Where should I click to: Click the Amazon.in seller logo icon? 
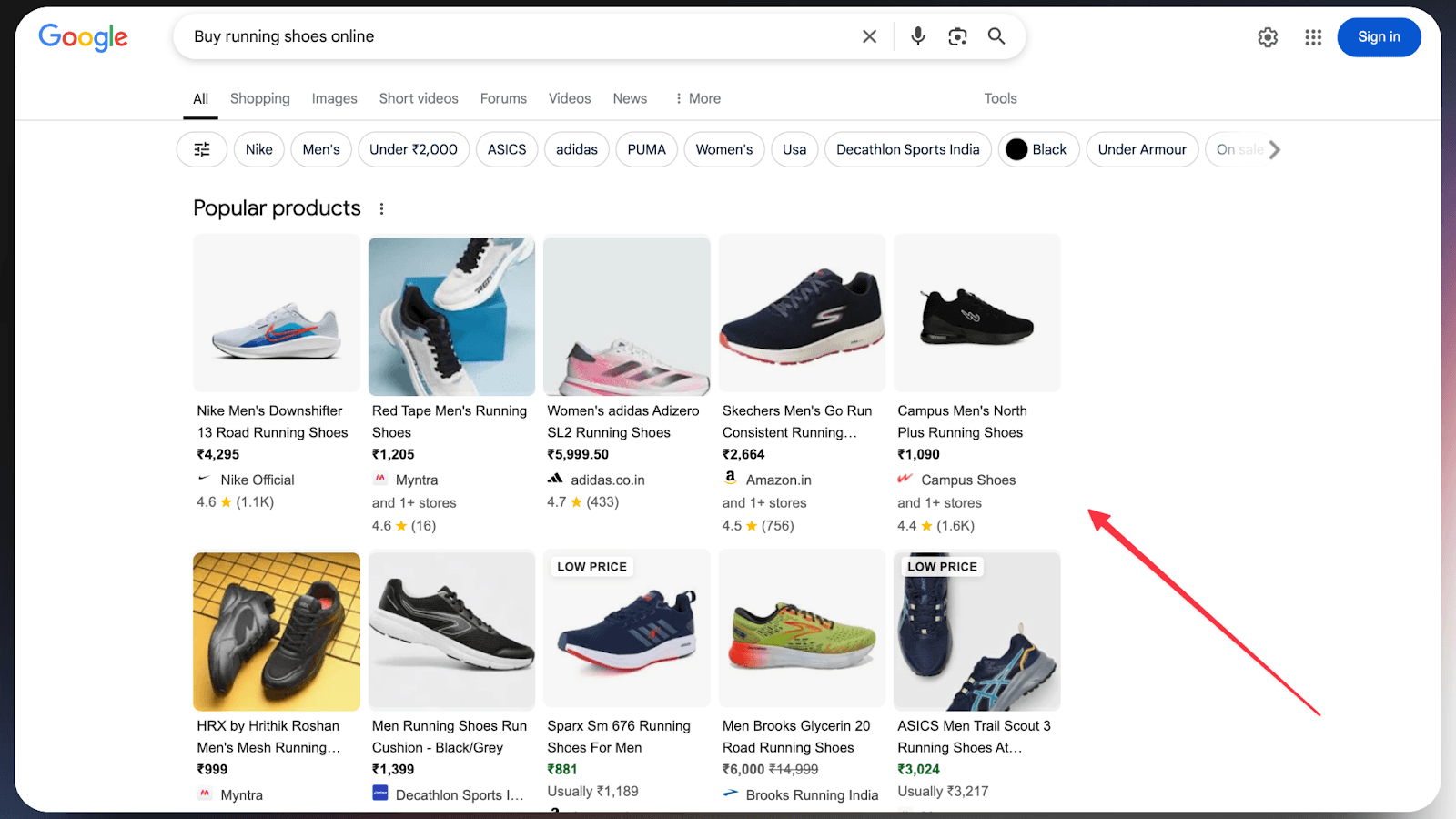tap(730, 478)
